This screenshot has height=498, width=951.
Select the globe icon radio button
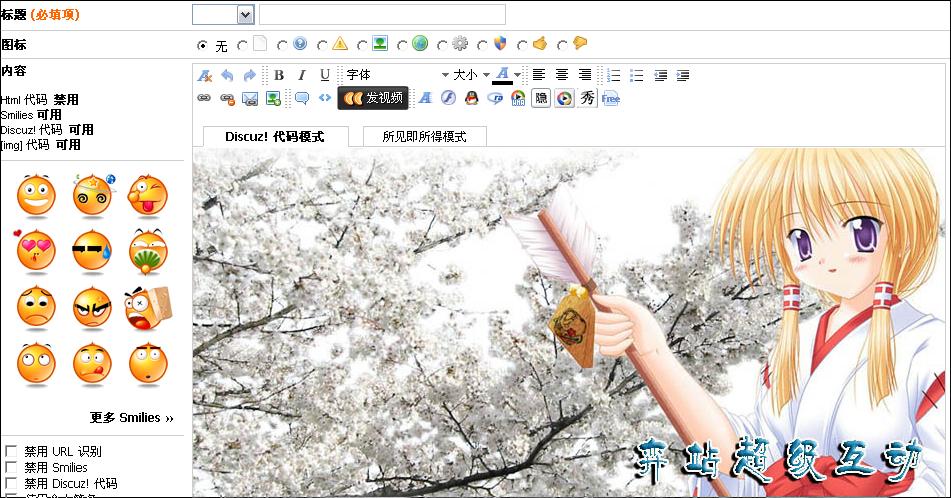tap(402, 45)
